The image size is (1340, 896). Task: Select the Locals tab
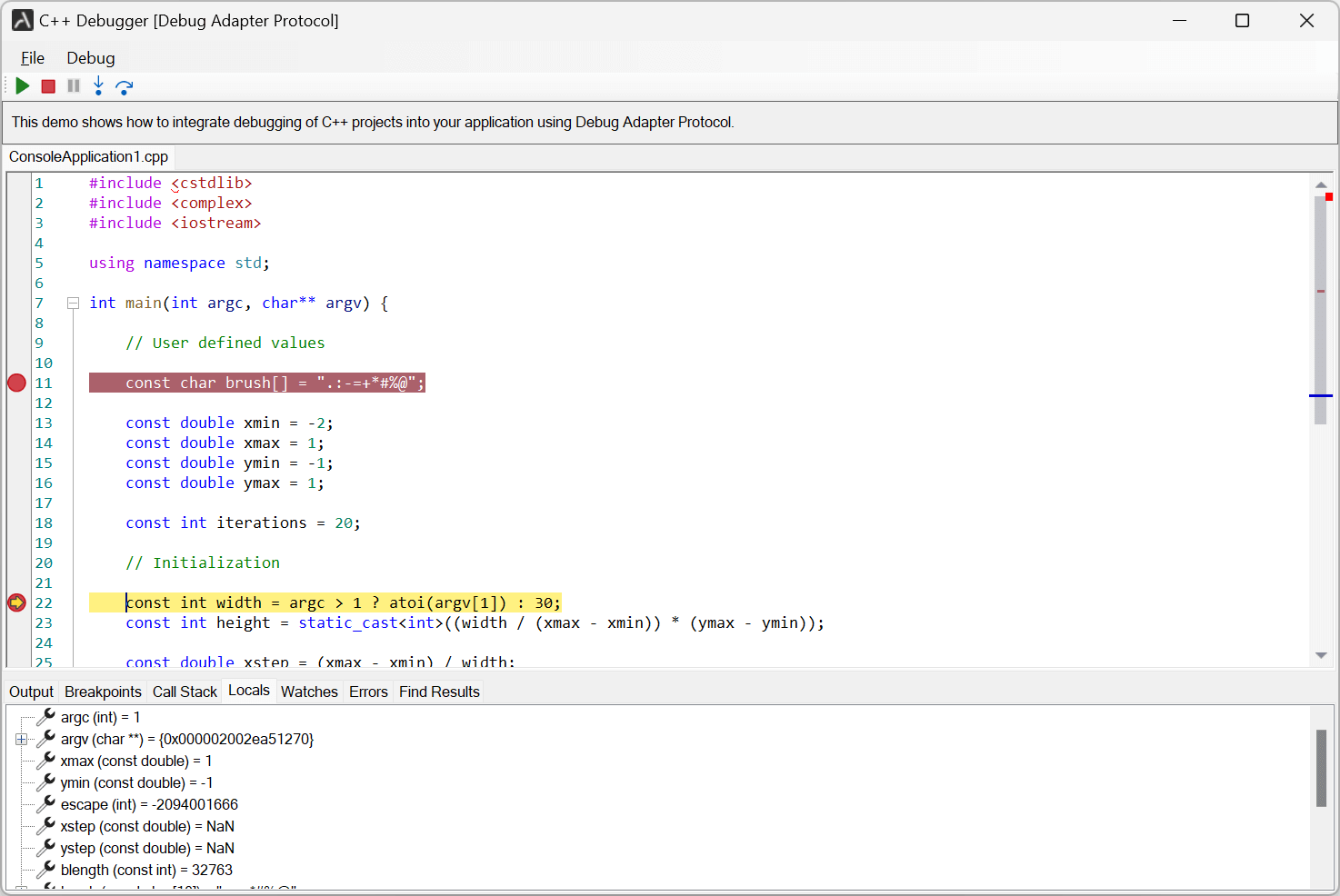(249, 691)
